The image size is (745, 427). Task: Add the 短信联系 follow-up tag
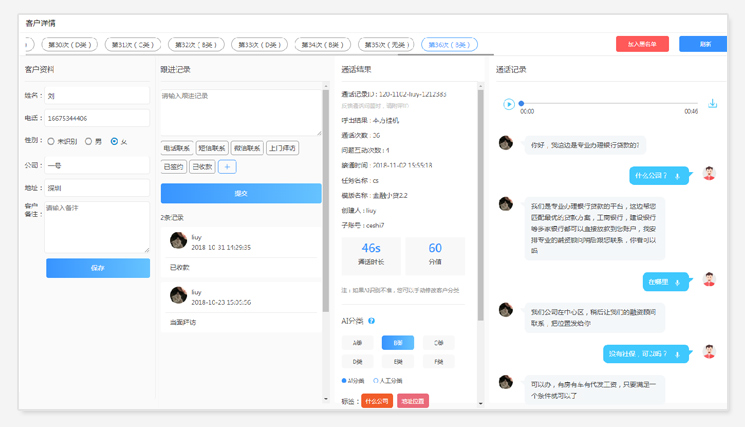pyautogui.click(x=212, y=148)
